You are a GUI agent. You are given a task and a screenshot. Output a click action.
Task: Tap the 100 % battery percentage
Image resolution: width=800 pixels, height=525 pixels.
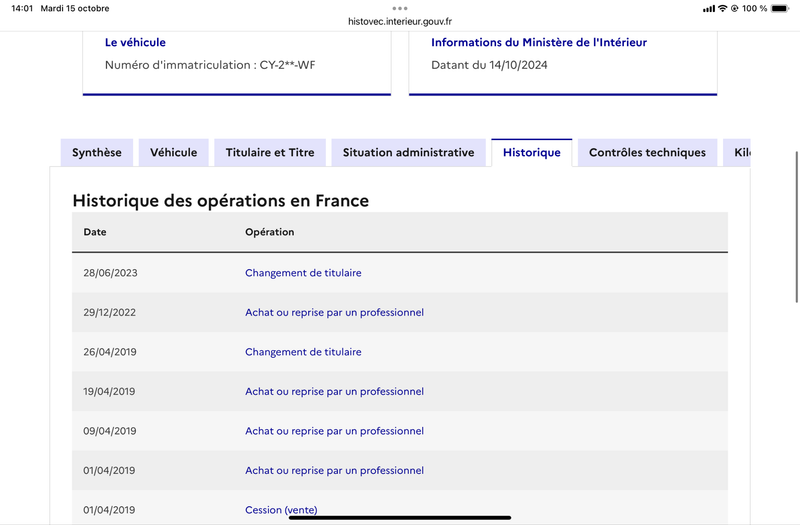point(755,8)
